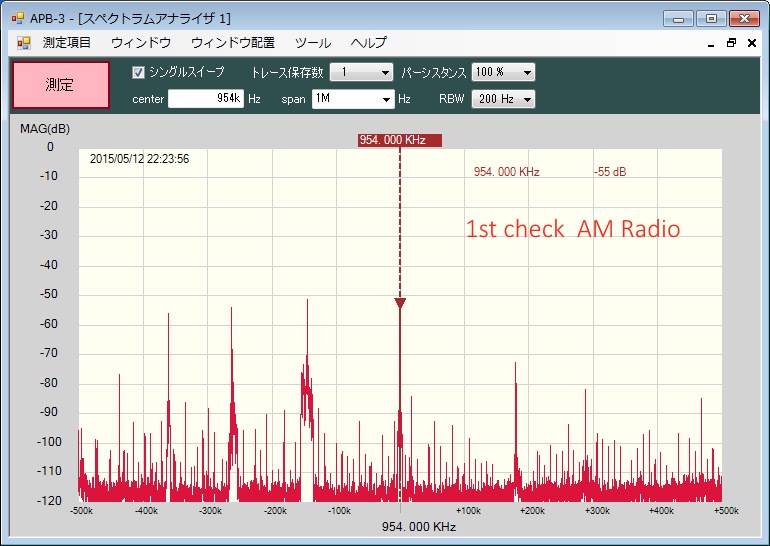The width and height of the screenshot is (770, 546).
Task: Click the MAG(dB) axis title
Action: [45, 129]
